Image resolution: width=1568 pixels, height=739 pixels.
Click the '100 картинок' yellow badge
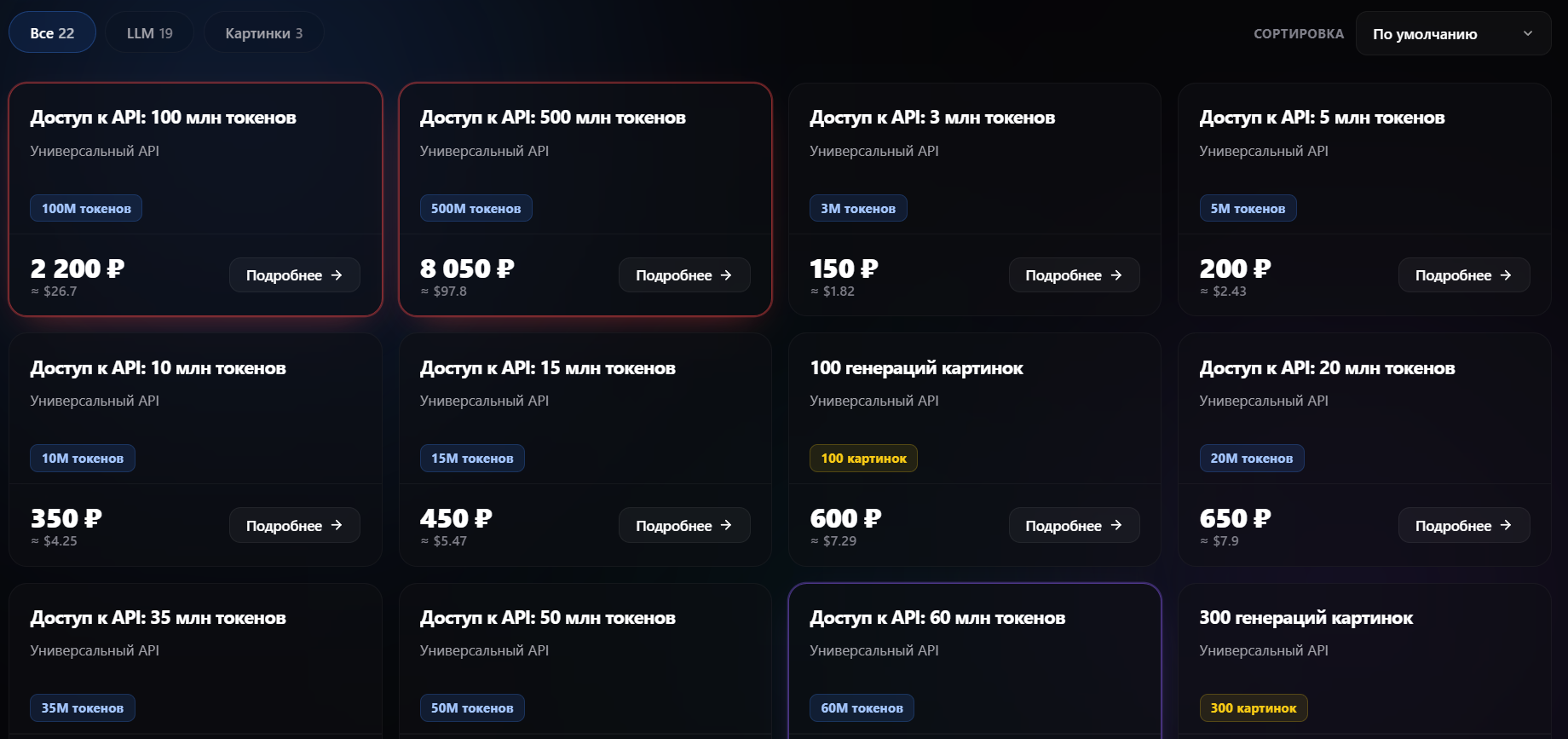click(863, 458)
